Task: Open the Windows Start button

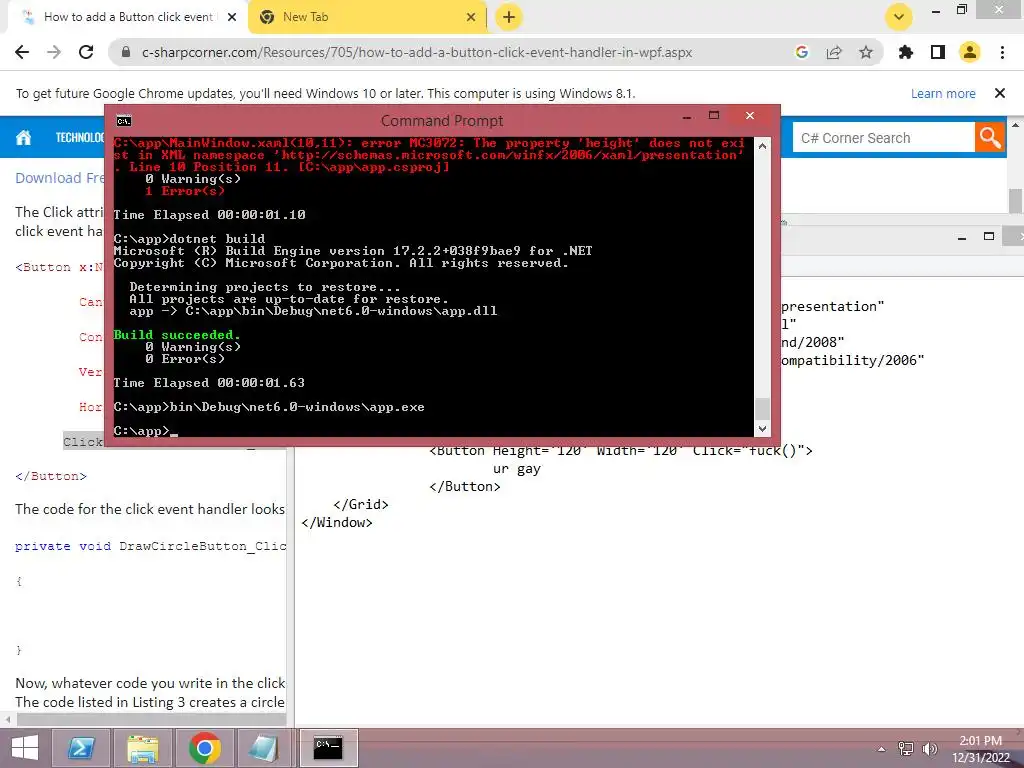Action: [25, 748]
